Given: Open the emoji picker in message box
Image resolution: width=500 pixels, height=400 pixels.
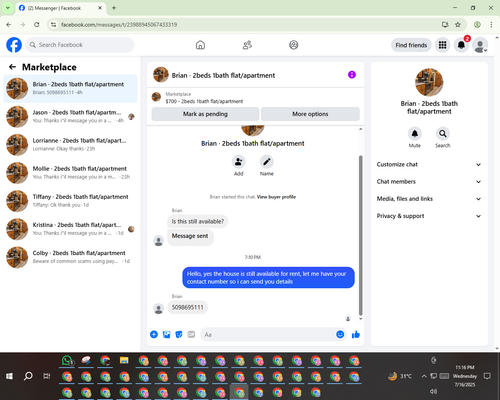Looking at the screenshot, I should tap(340, 334).
